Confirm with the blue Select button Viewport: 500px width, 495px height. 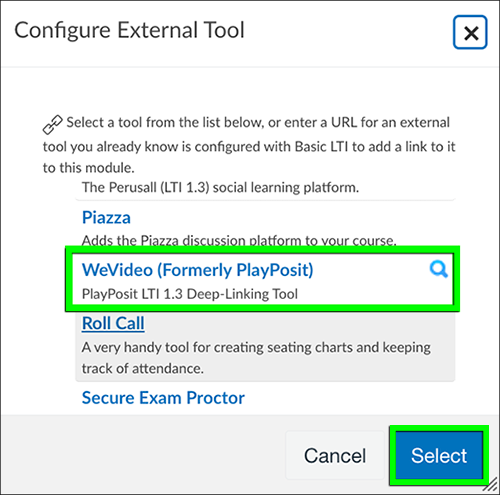pos(439,455)
